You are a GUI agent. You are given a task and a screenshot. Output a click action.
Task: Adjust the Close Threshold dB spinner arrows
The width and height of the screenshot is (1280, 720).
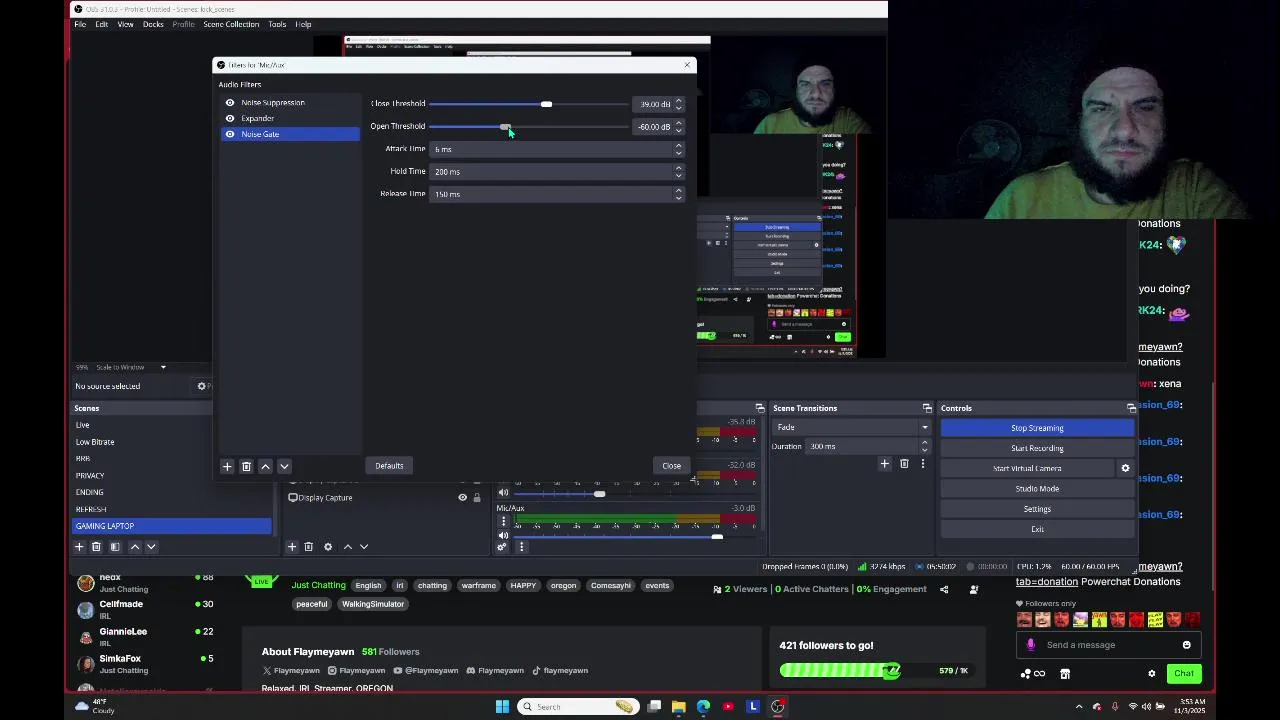678,103
